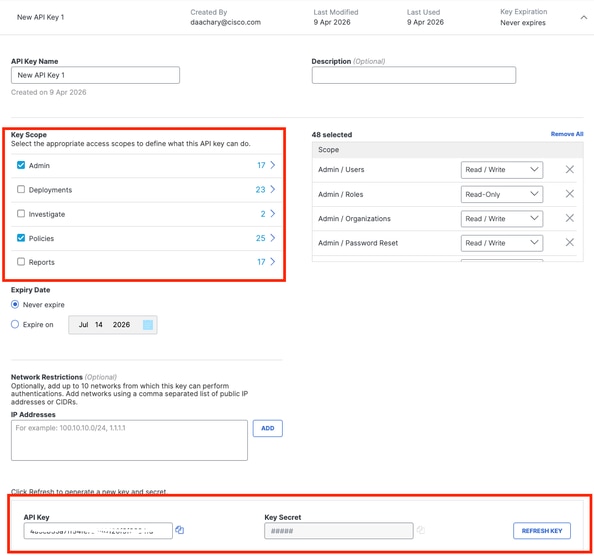The height and width of the screenshot is (556, 594).
Task: Enable the Reports scope checkbox
Action: click(x=21, y=262)
